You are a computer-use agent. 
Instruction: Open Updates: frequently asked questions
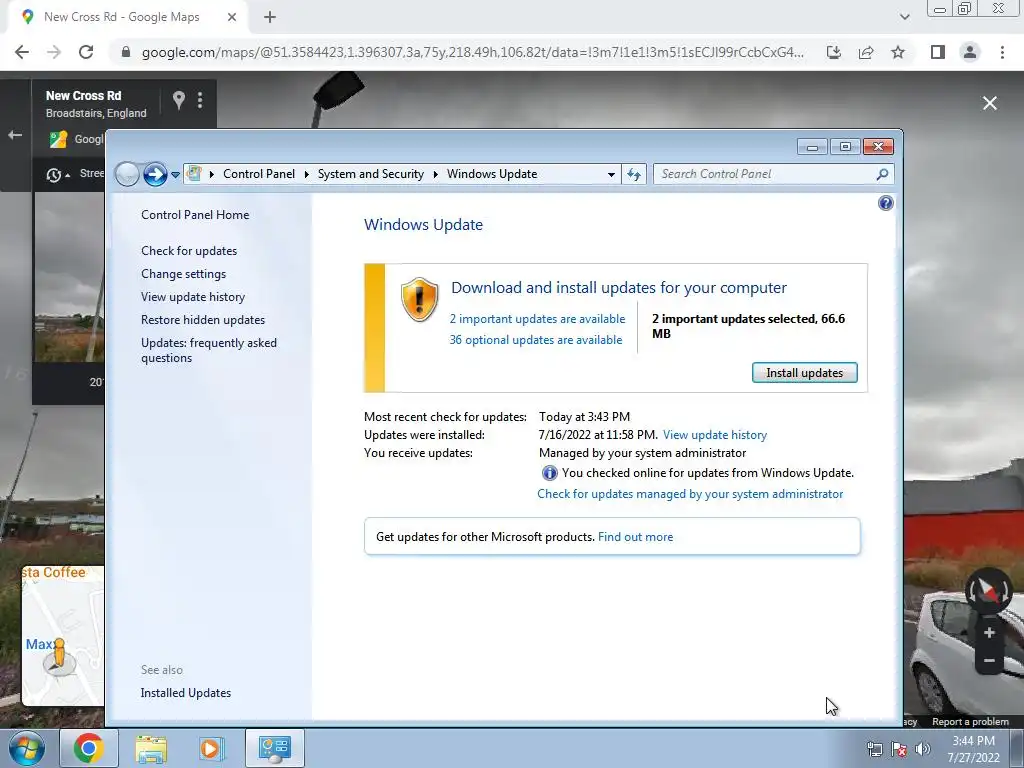209,350
